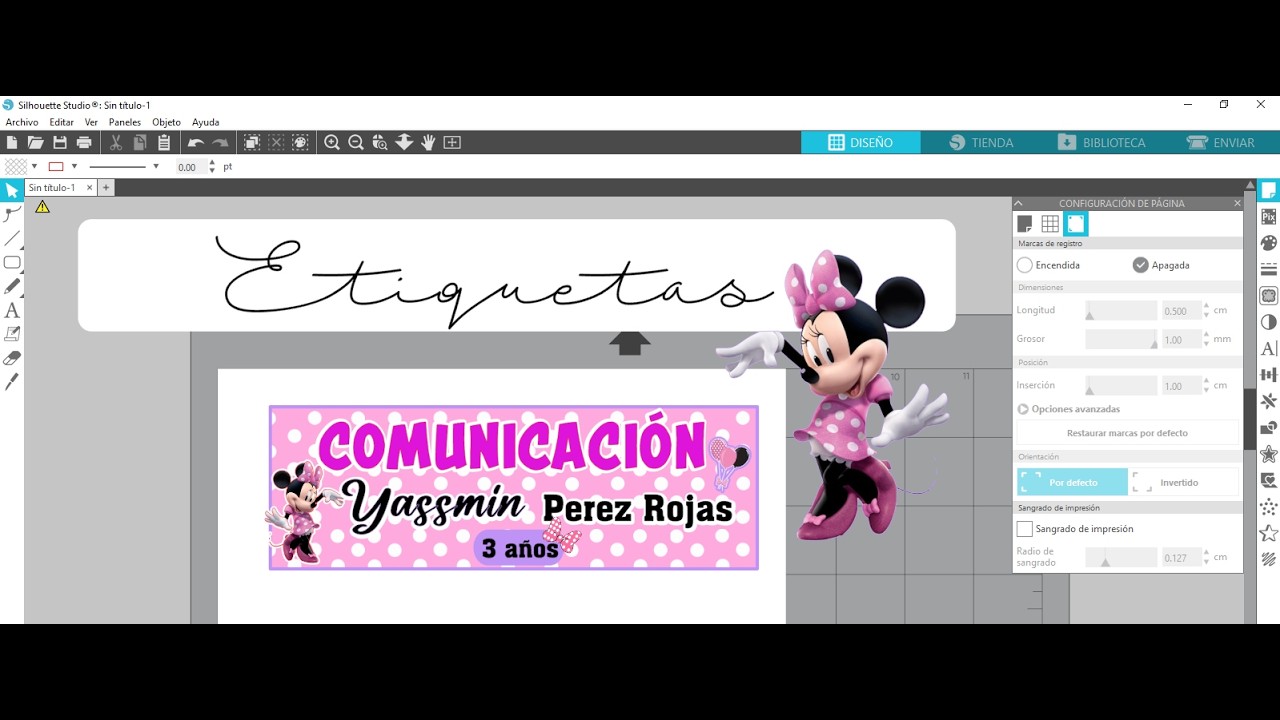Close the Configuración de Página panel
The width and height of the screenshot is (1280, 720).
1237,203
